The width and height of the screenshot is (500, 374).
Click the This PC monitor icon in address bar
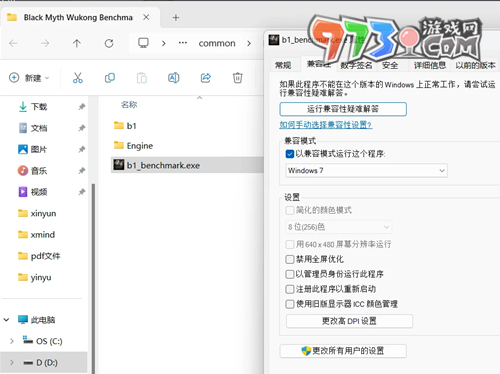[x=143, y=43]
